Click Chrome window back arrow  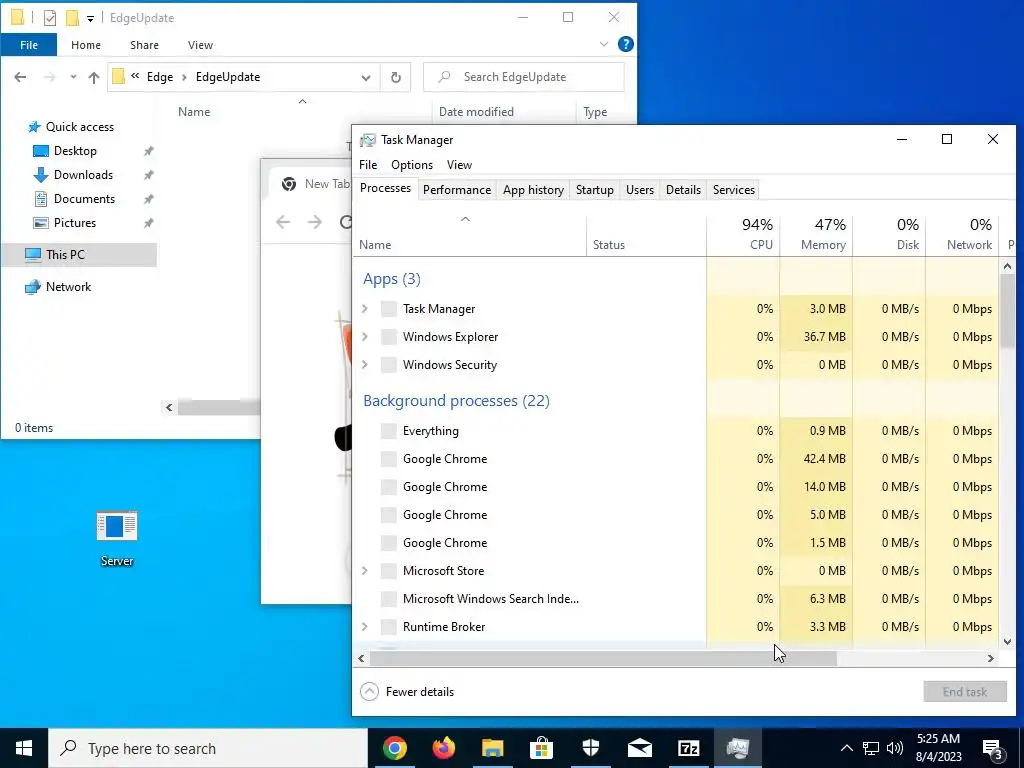tap(283, 222)
